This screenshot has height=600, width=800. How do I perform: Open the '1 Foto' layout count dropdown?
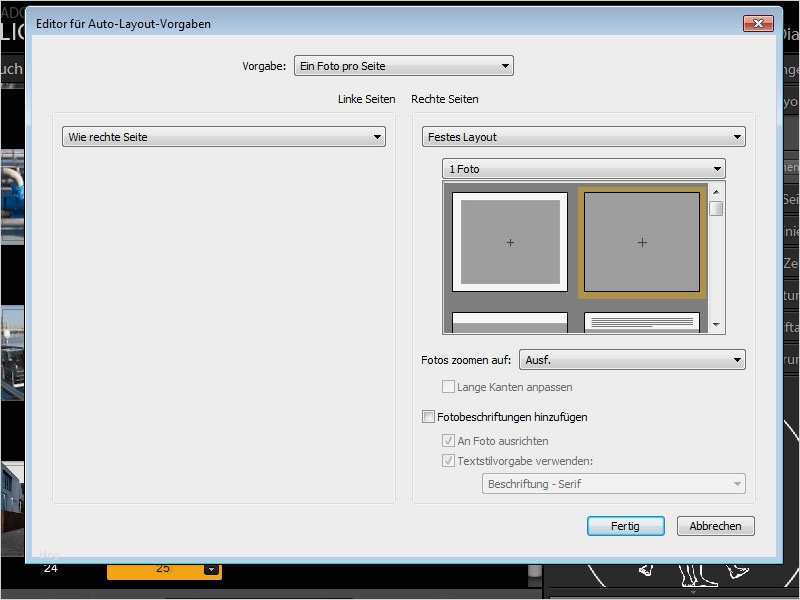pyautogui.click(x=584, y=169)
